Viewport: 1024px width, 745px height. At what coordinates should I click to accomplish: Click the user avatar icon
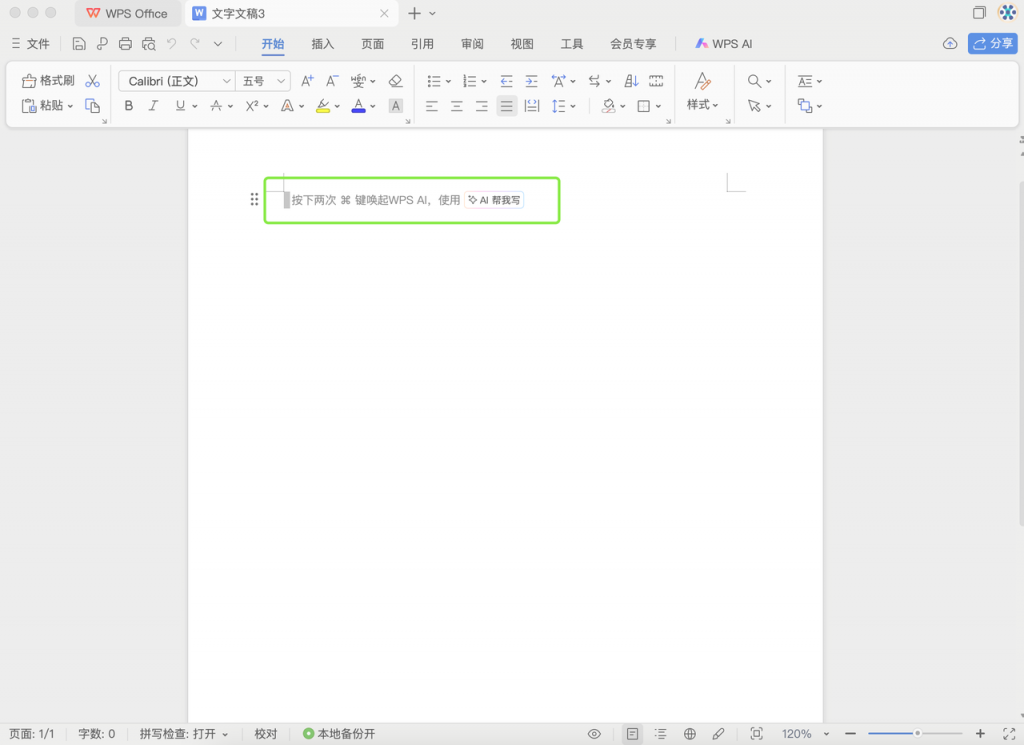click(1008, 12)
